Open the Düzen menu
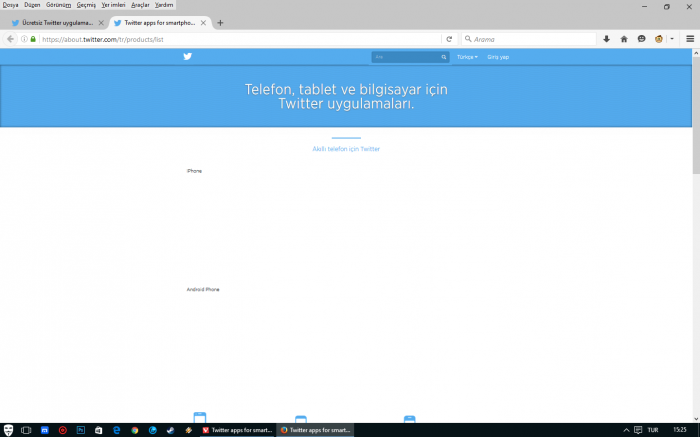Image resolution: width=700 pixels, height=437 pixels. pyautogui.click(x=32, y=5)
